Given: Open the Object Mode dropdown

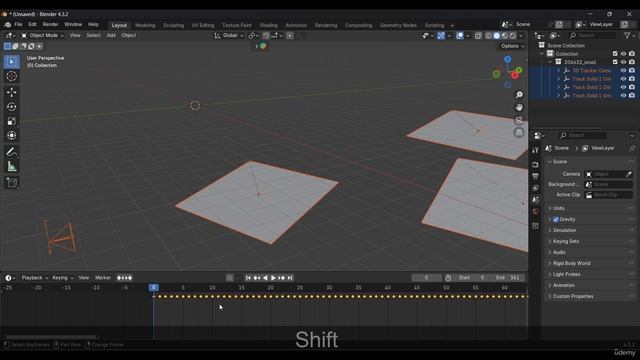Looking at the screenshot, I should click(42, 36).
